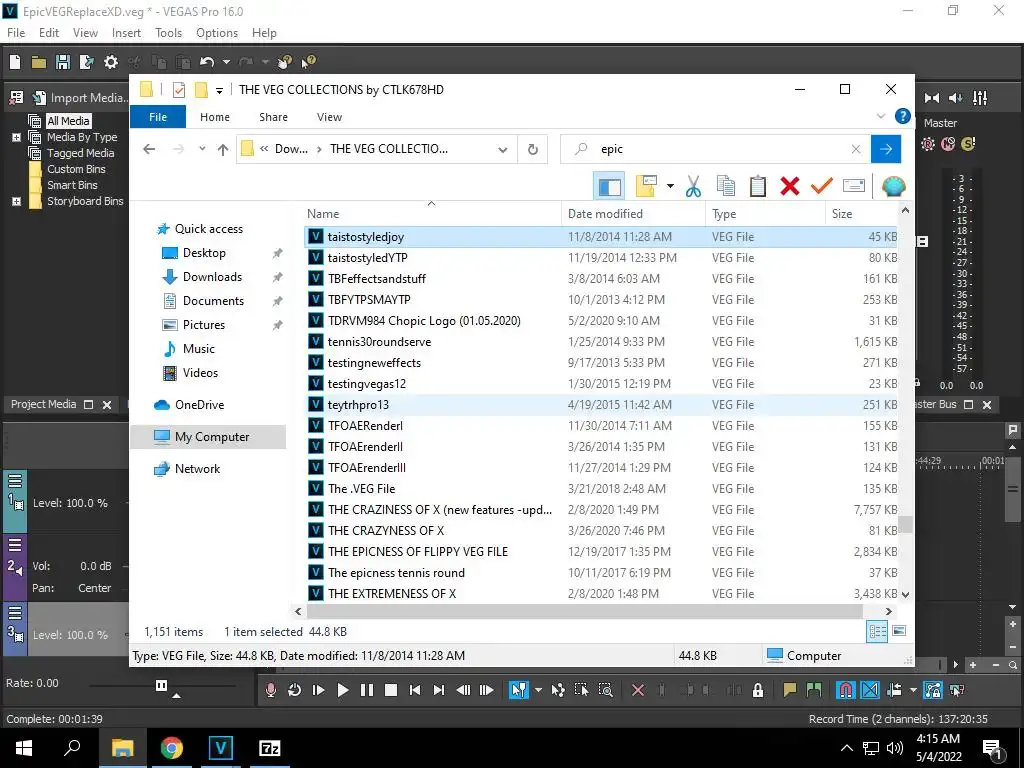Open VEGAS Tools menu
The width and height of the screenshot is (1024, 768).
tap(168, 33)
